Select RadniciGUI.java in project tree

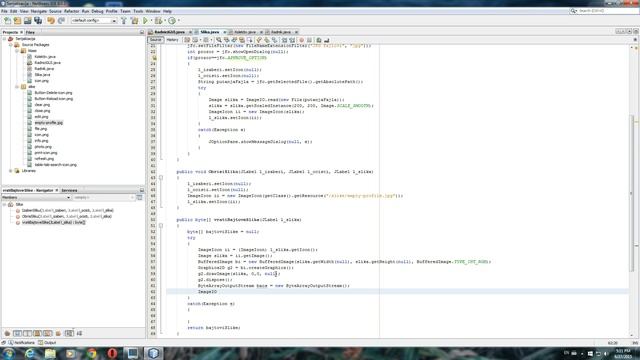pos(47,62)
